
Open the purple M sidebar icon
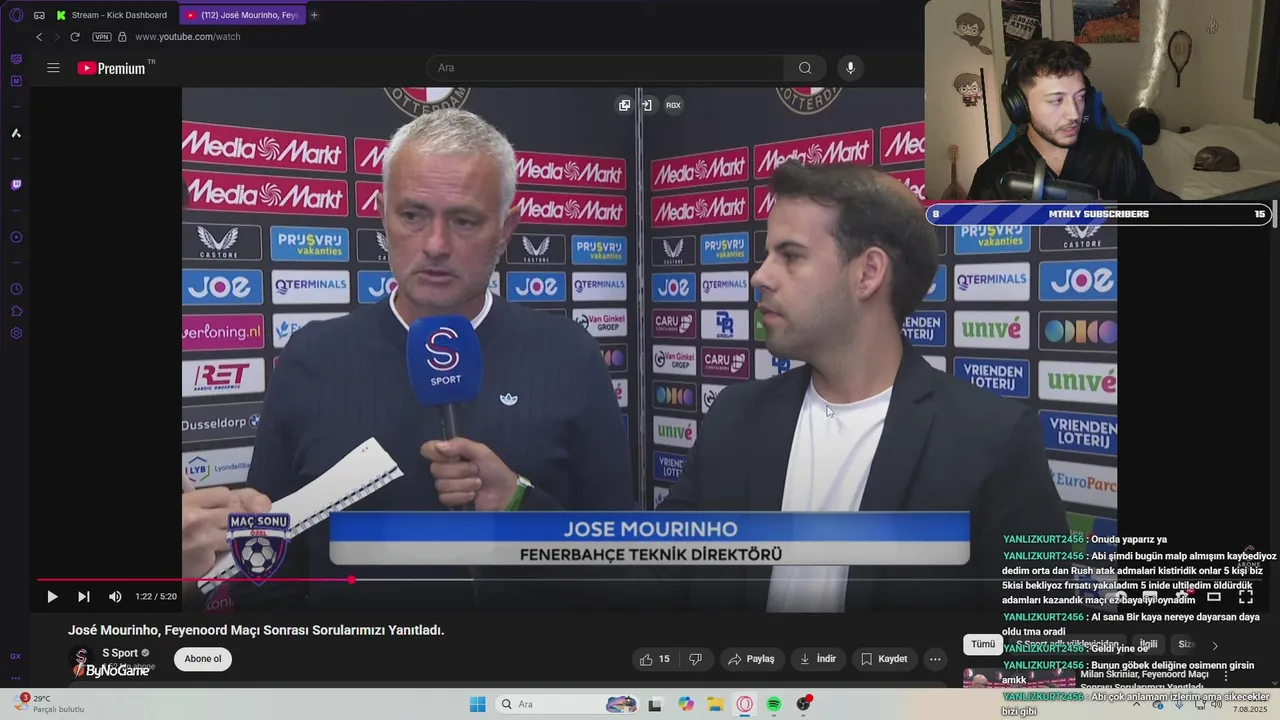[x=16, y=81]
